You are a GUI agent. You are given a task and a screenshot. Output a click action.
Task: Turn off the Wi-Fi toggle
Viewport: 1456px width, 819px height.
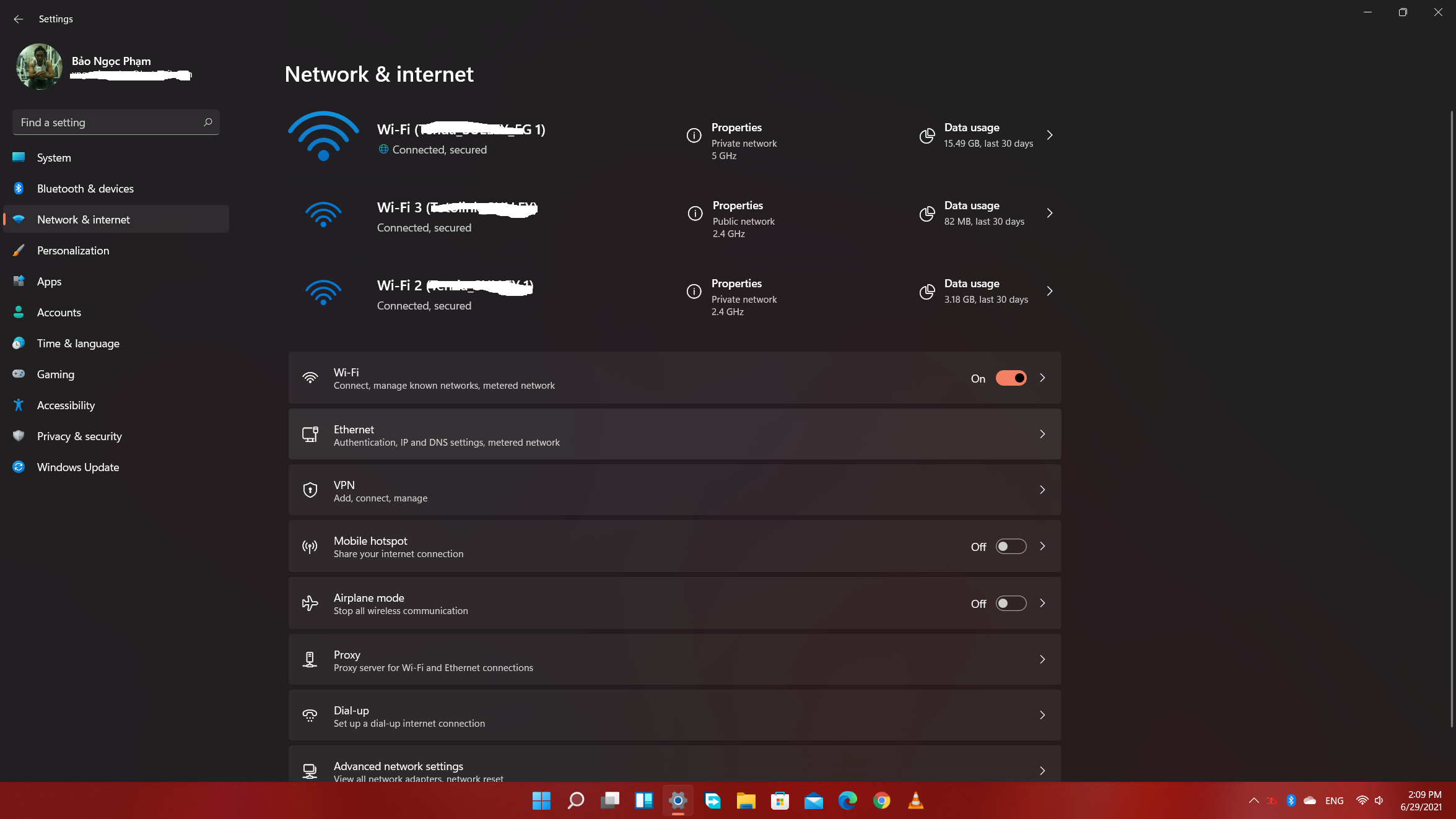1011,378
